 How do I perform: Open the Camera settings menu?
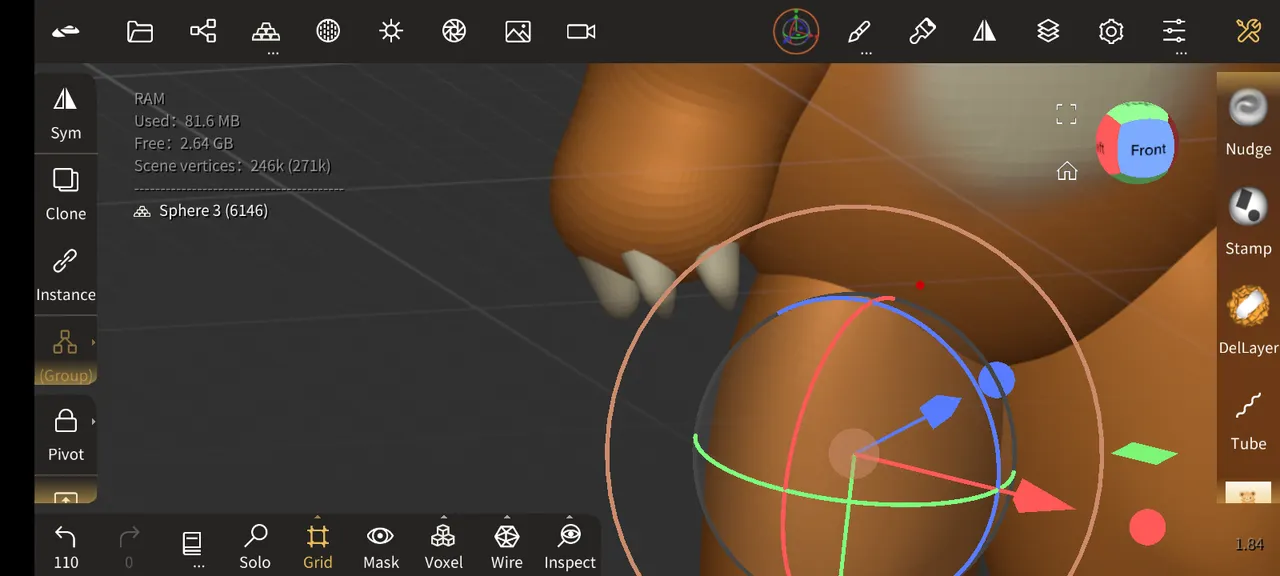581,31
